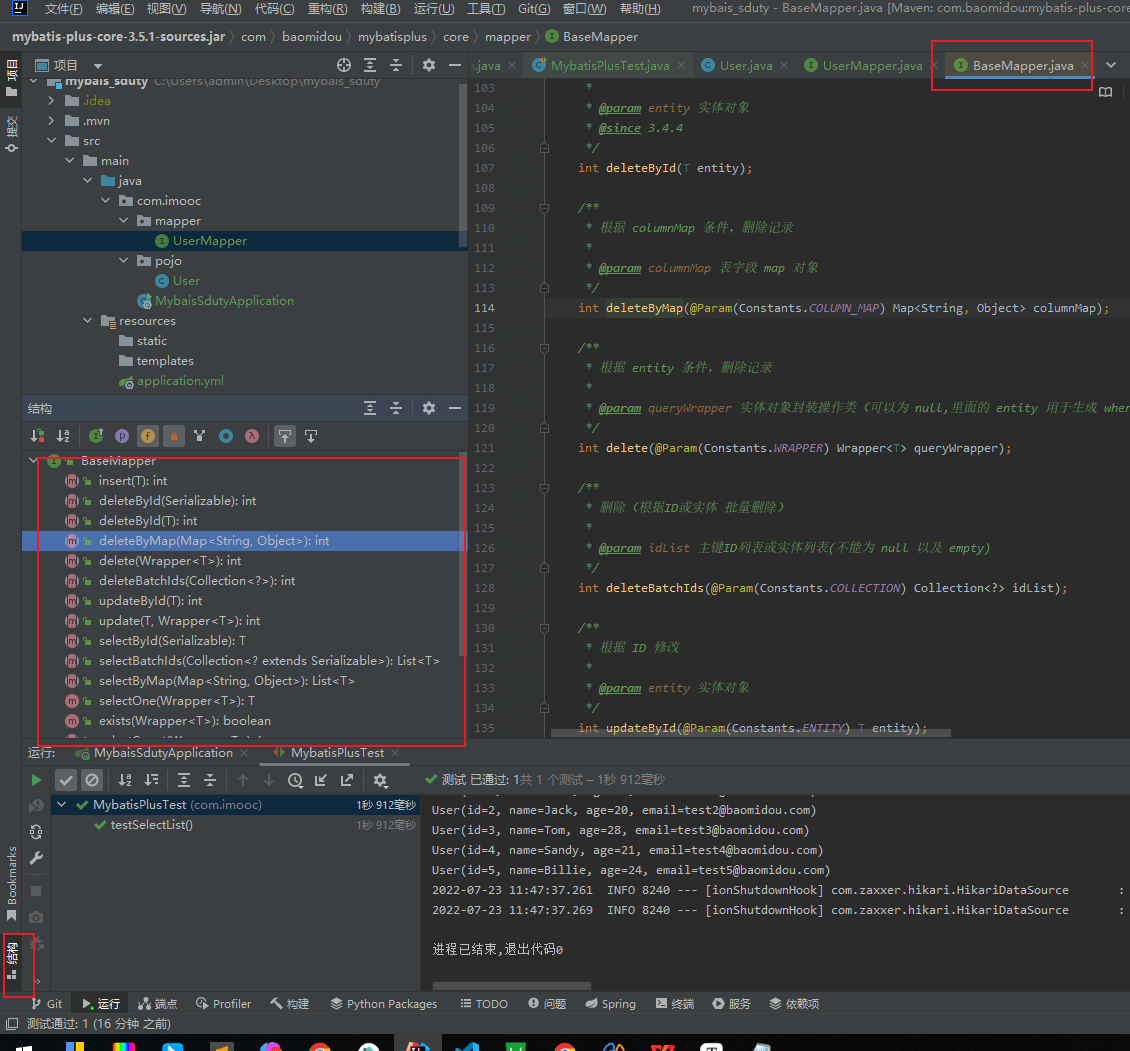Toggle show passed tests checkmark button

(66, 780)
